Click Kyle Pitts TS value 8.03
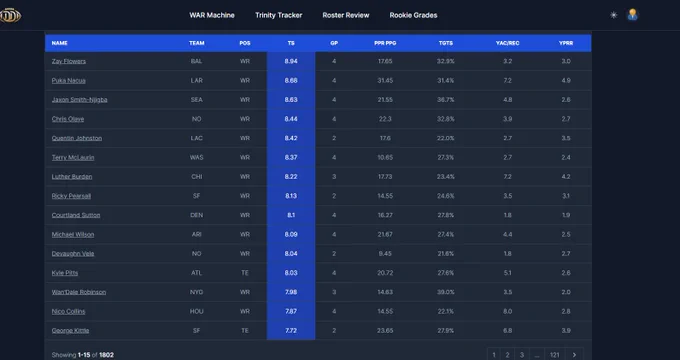Viewport: 680px width, 360px height. point(291,273)
